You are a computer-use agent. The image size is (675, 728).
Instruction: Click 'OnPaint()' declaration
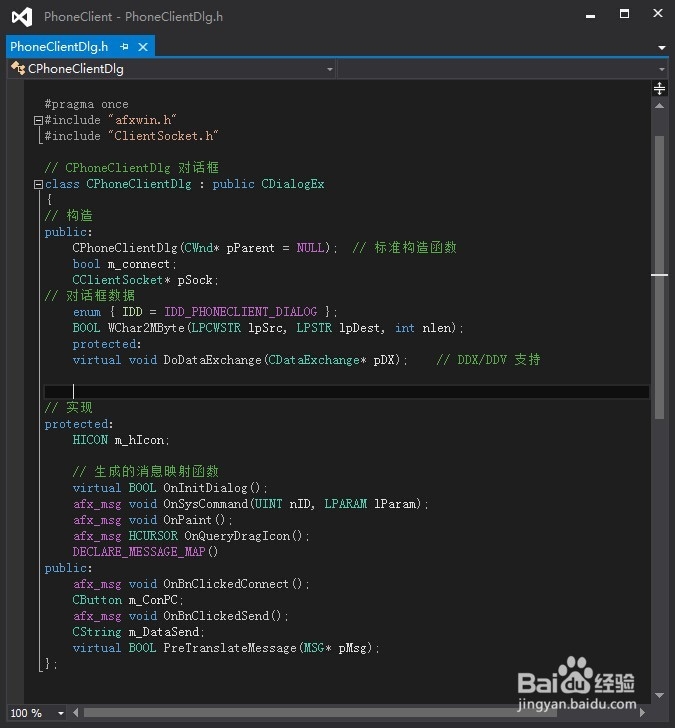(x=197, y=520)
